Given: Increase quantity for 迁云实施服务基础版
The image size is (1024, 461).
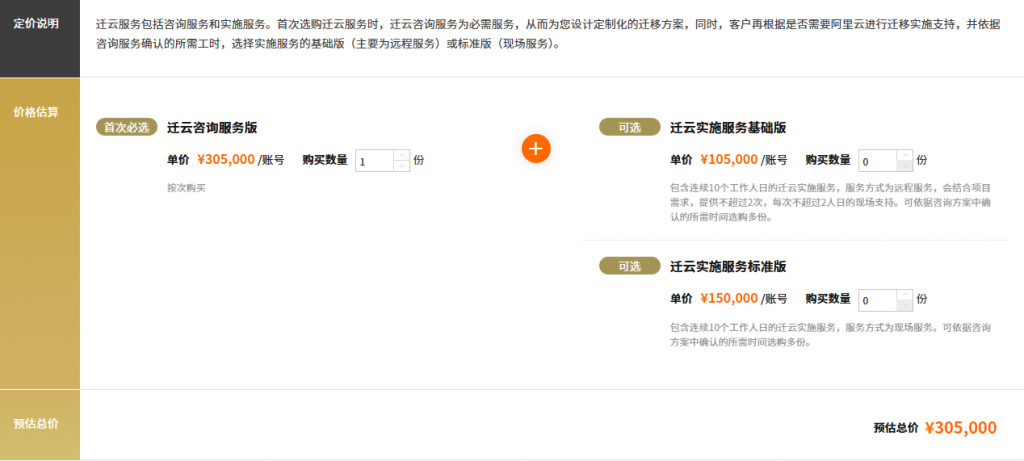Looking at the screenshot, I should (905, 154).
